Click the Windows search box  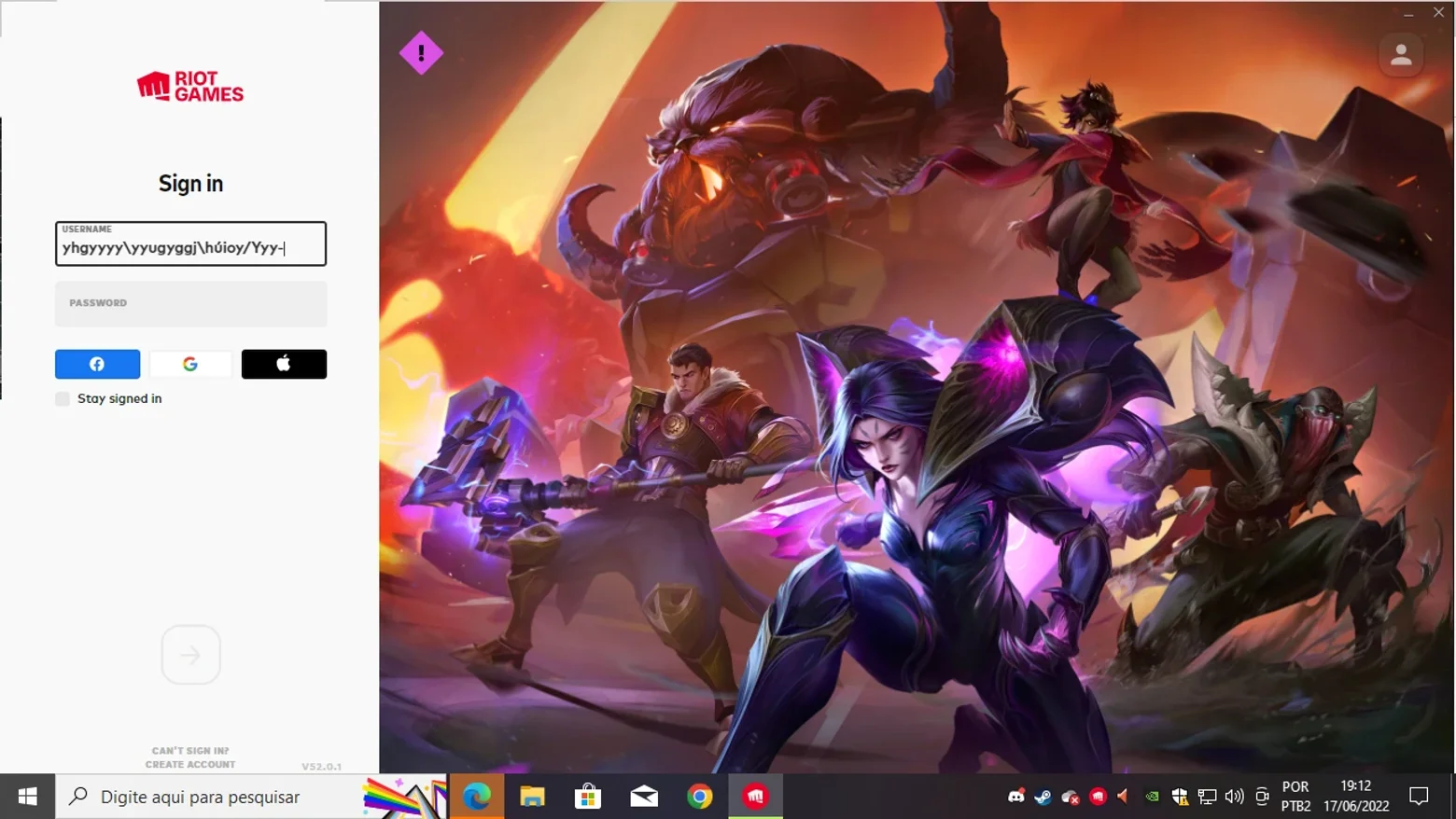pyautogui.click(x=210, y=797)
